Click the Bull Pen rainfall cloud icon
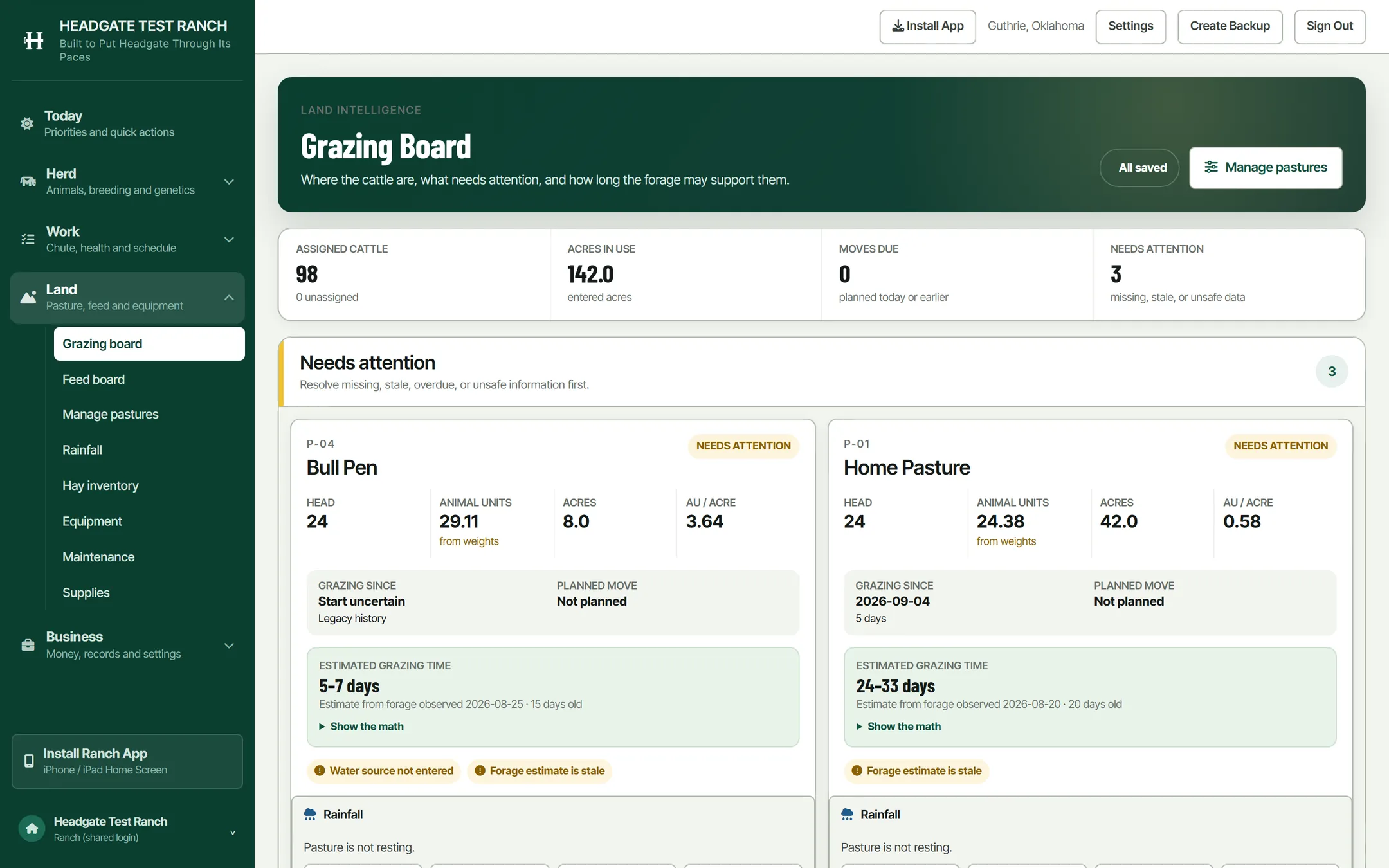Image resolution: width=1389 pixels, height=868 pixels. tap(310, 815)
